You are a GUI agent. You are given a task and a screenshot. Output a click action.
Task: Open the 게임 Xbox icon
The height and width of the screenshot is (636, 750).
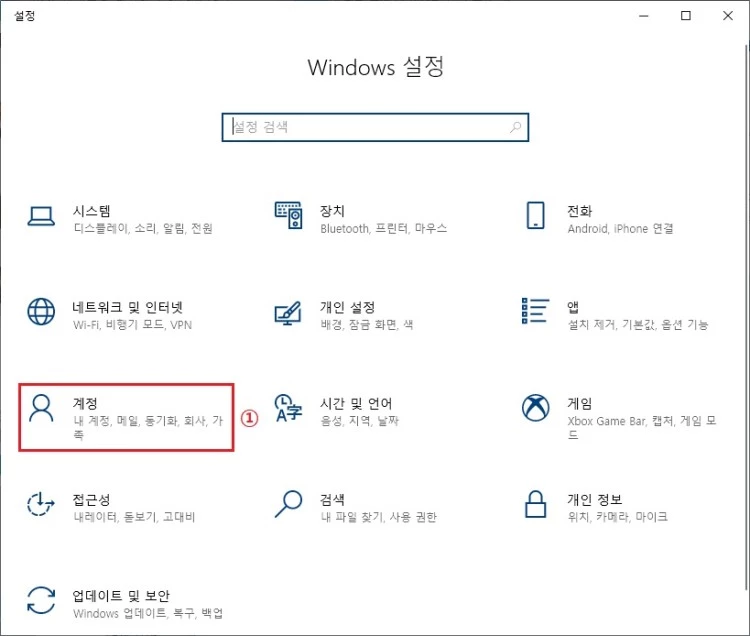tap(536, 408)
